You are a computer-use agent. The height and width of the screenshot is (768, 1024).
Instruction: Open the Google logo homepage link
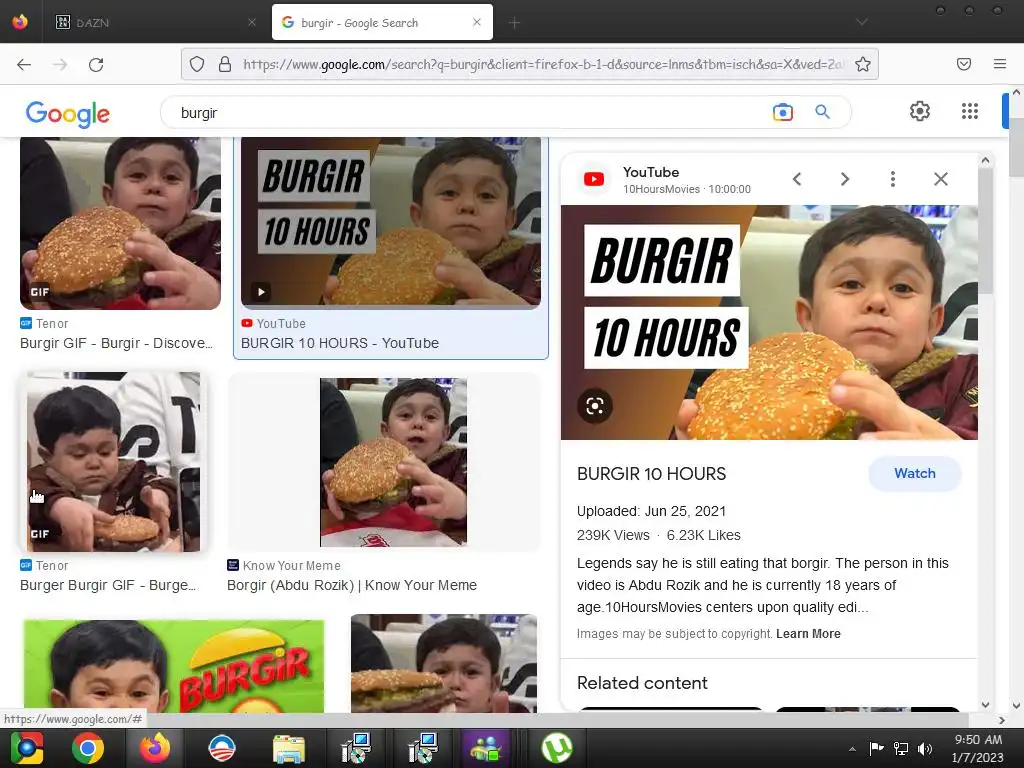[68, 114]
